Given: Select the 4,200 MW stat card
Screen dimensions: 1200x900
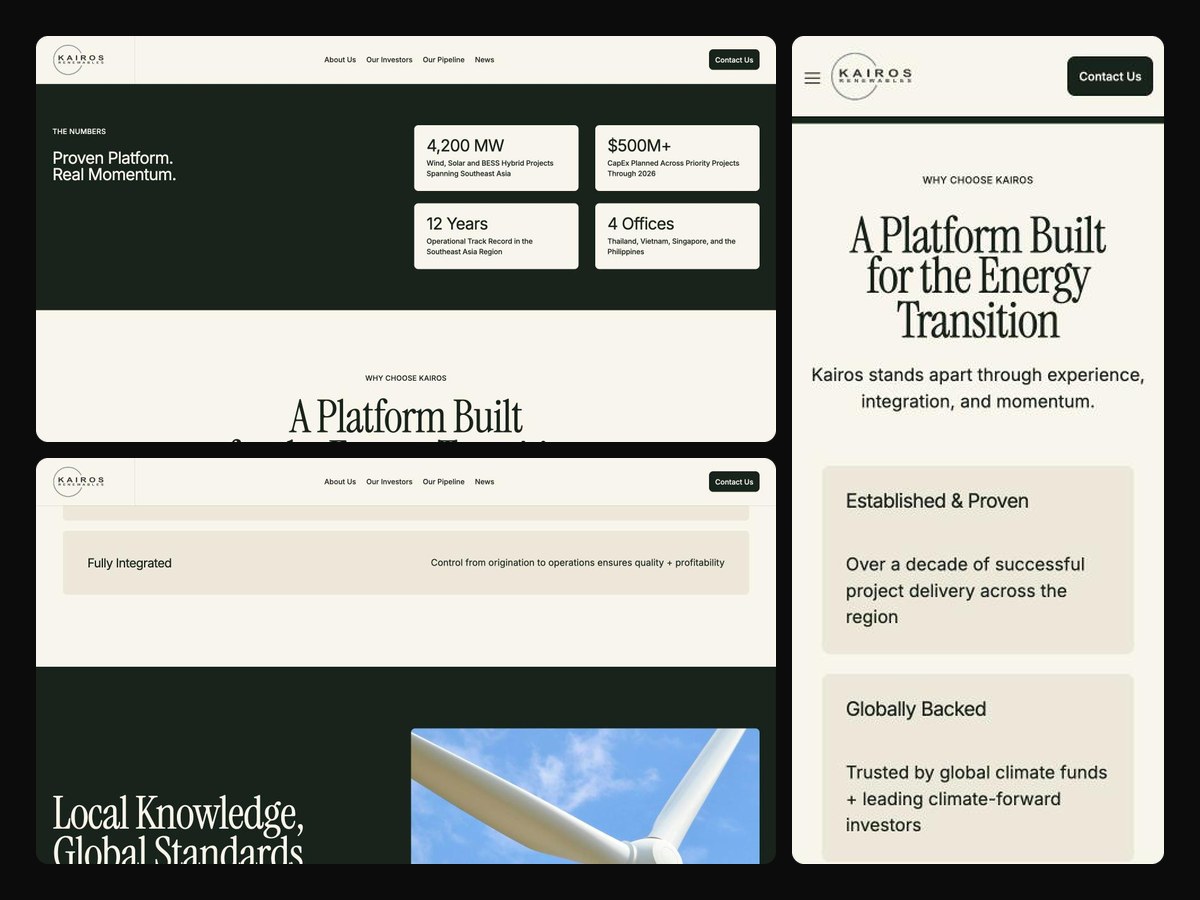Looking at the screenshot, I should point(496,158).
